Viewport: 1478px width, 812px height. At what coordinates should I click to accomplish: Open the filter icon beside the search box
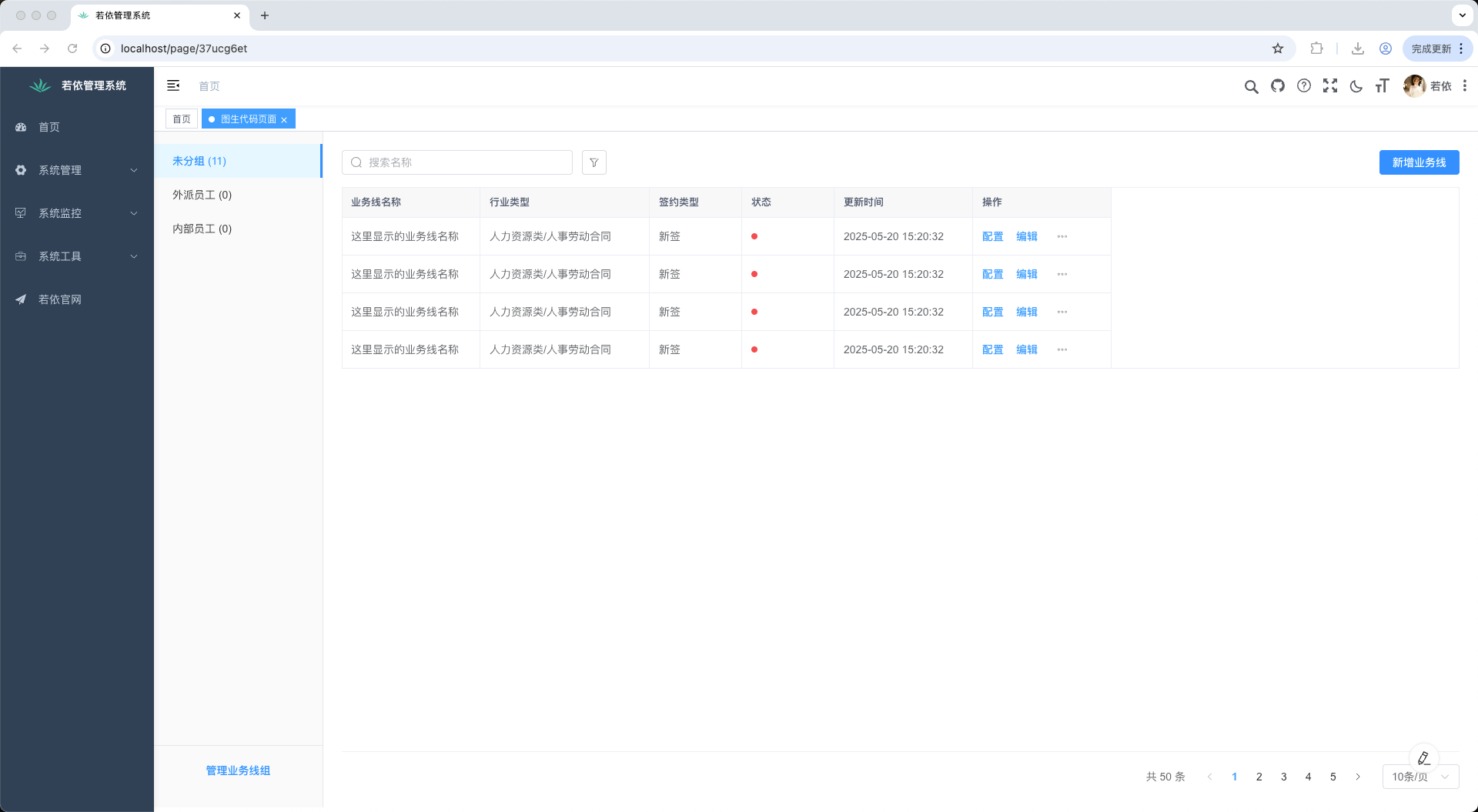pos(594,162)
